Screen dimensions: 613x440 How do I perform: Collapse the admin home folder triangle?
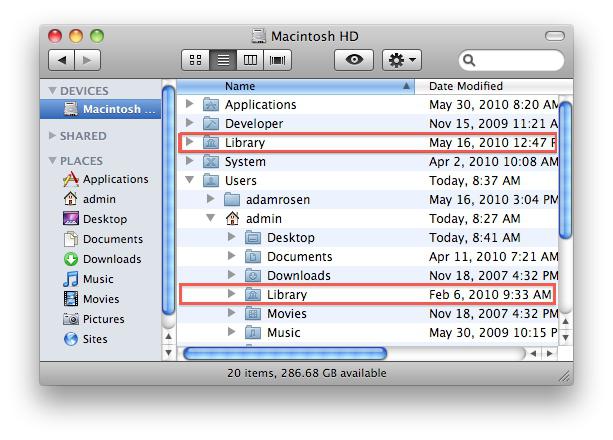tap(211, 218)
